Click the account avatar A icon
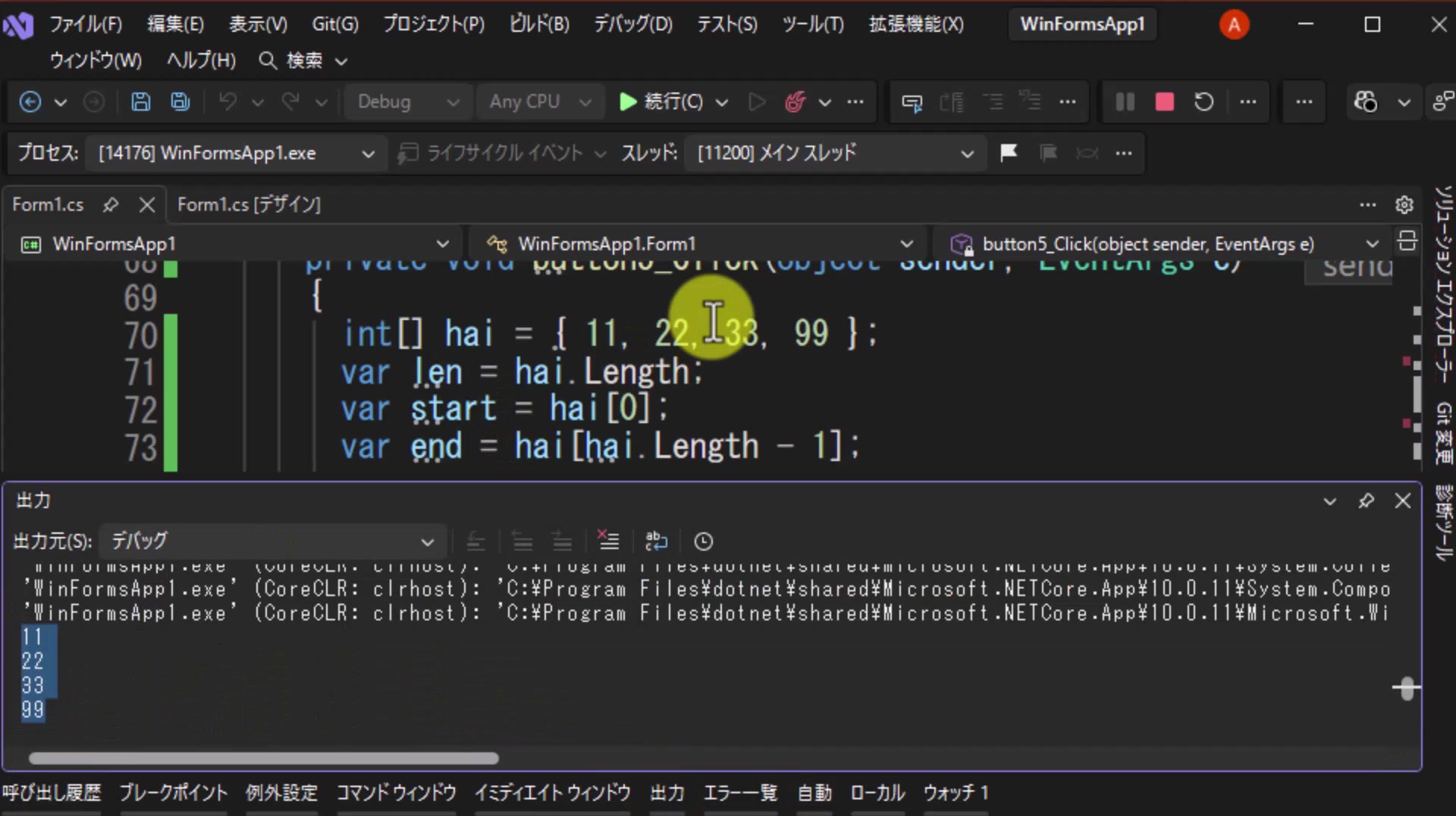 point(1234,24)
